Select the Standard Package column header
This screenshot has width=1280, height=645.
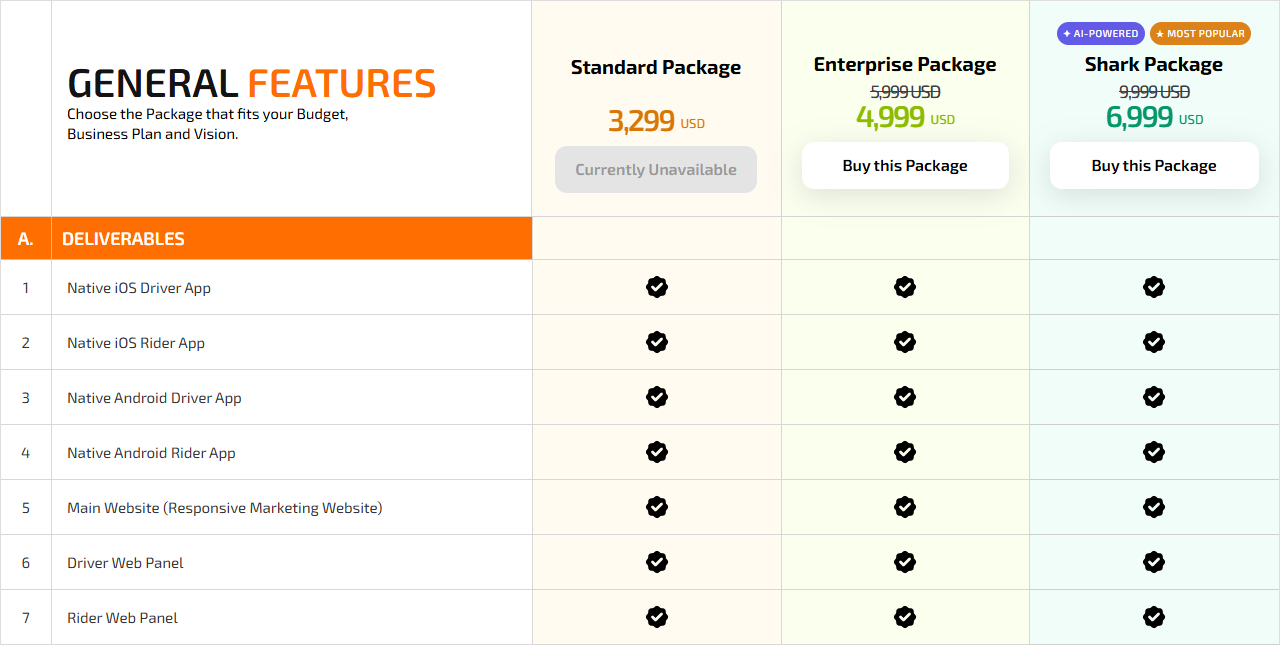click(655, 67)
